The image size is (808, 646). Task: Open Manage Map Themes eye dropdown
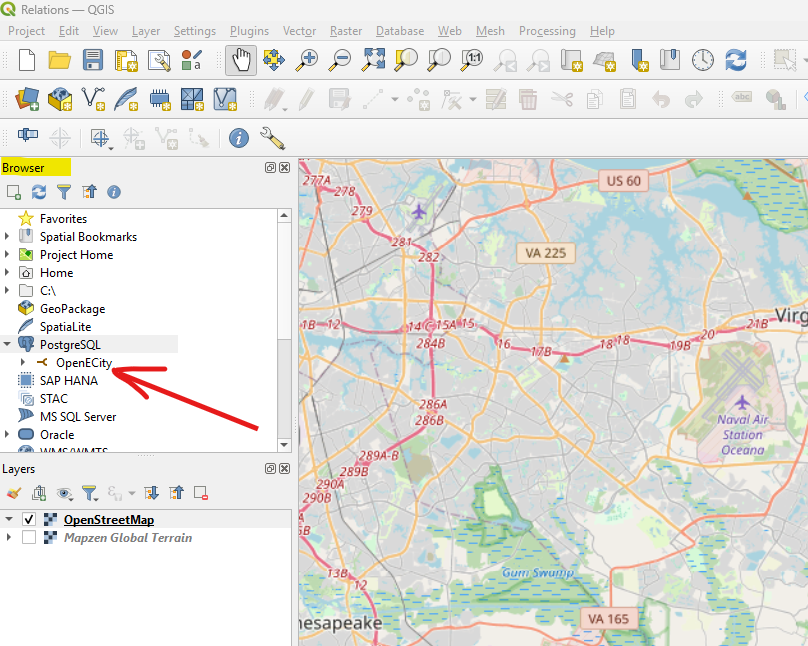[x=64, y=494]
